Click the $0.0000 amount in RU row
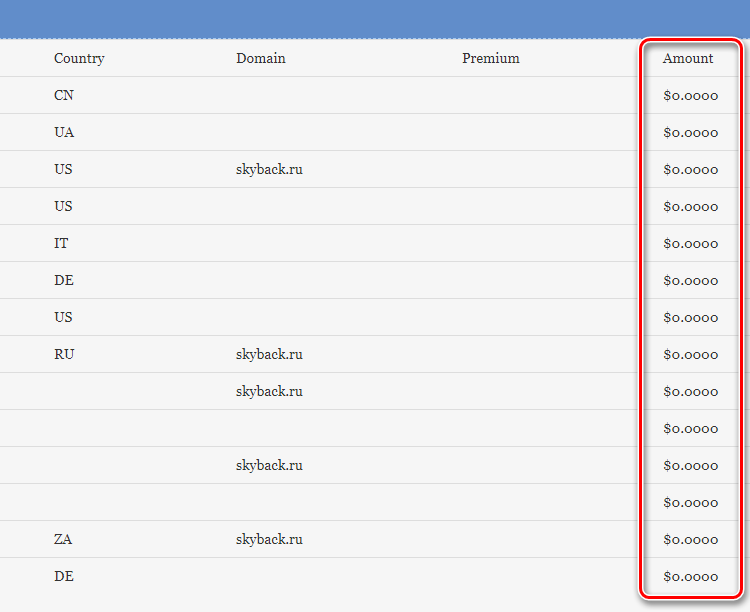750x612 pixels. click(x=691, y=355)
